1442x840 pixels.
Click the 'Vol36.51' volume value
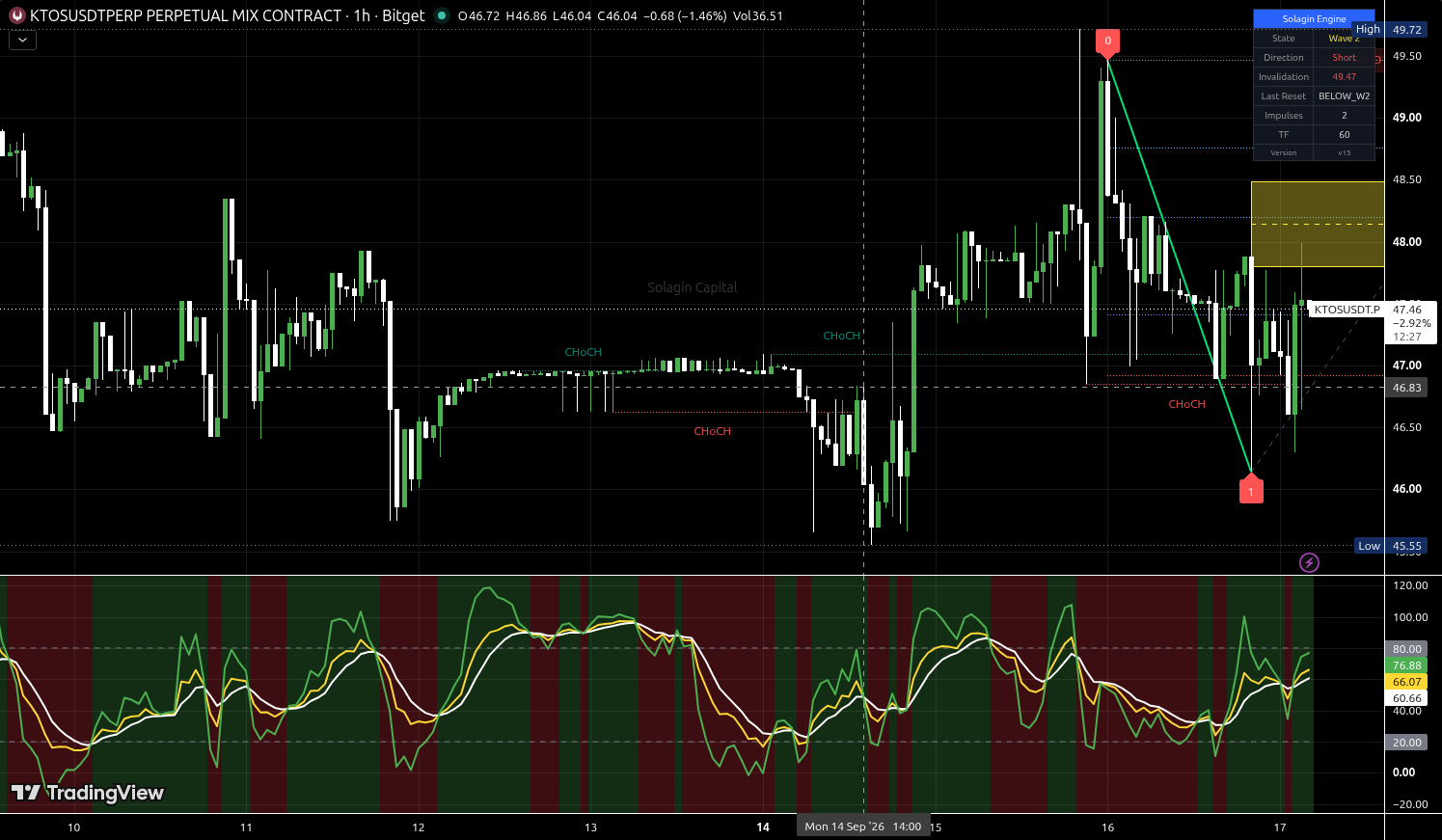coord(757,16)
